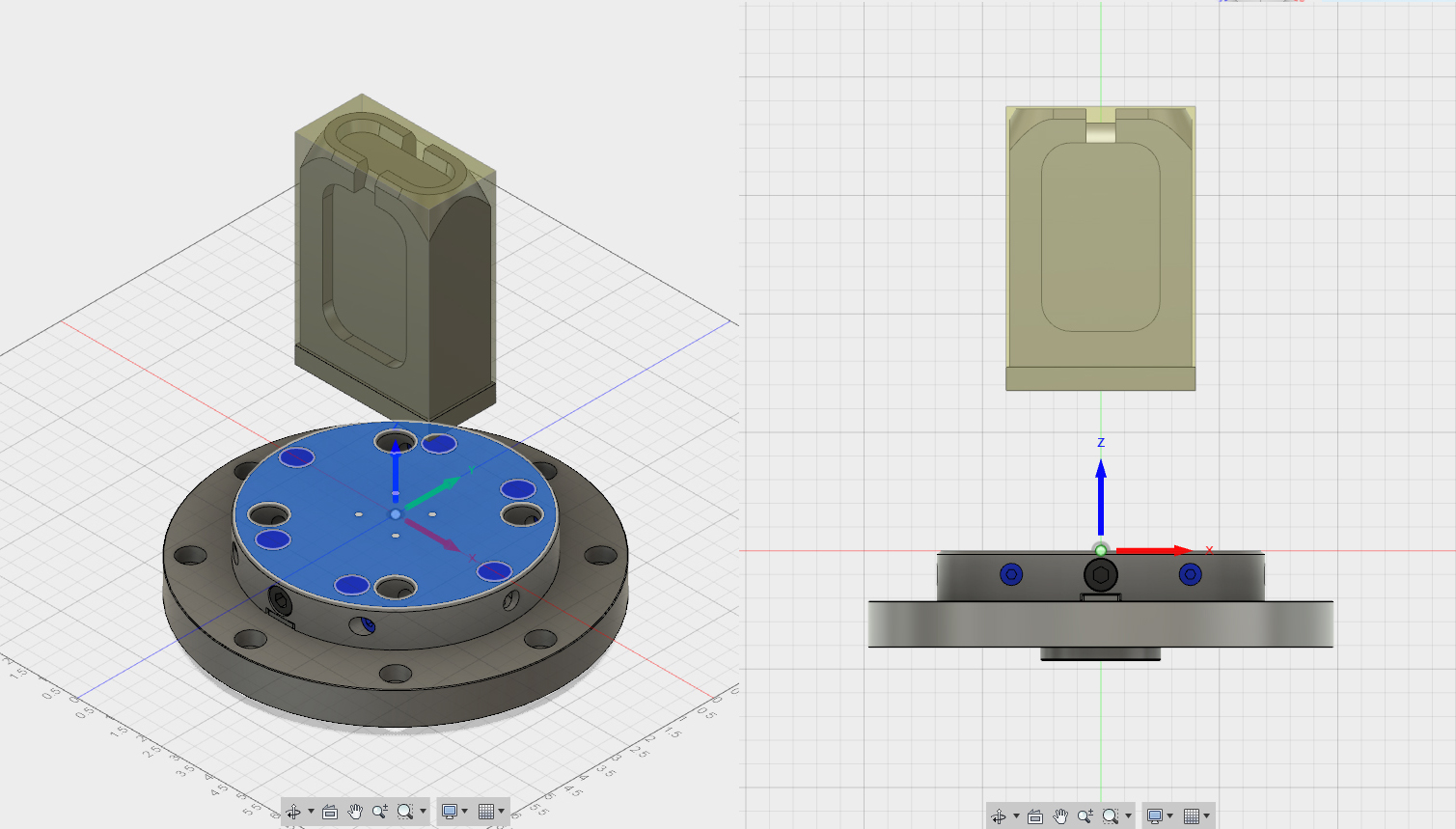Activate Pan hand tool in left viewport

[355, 812]
